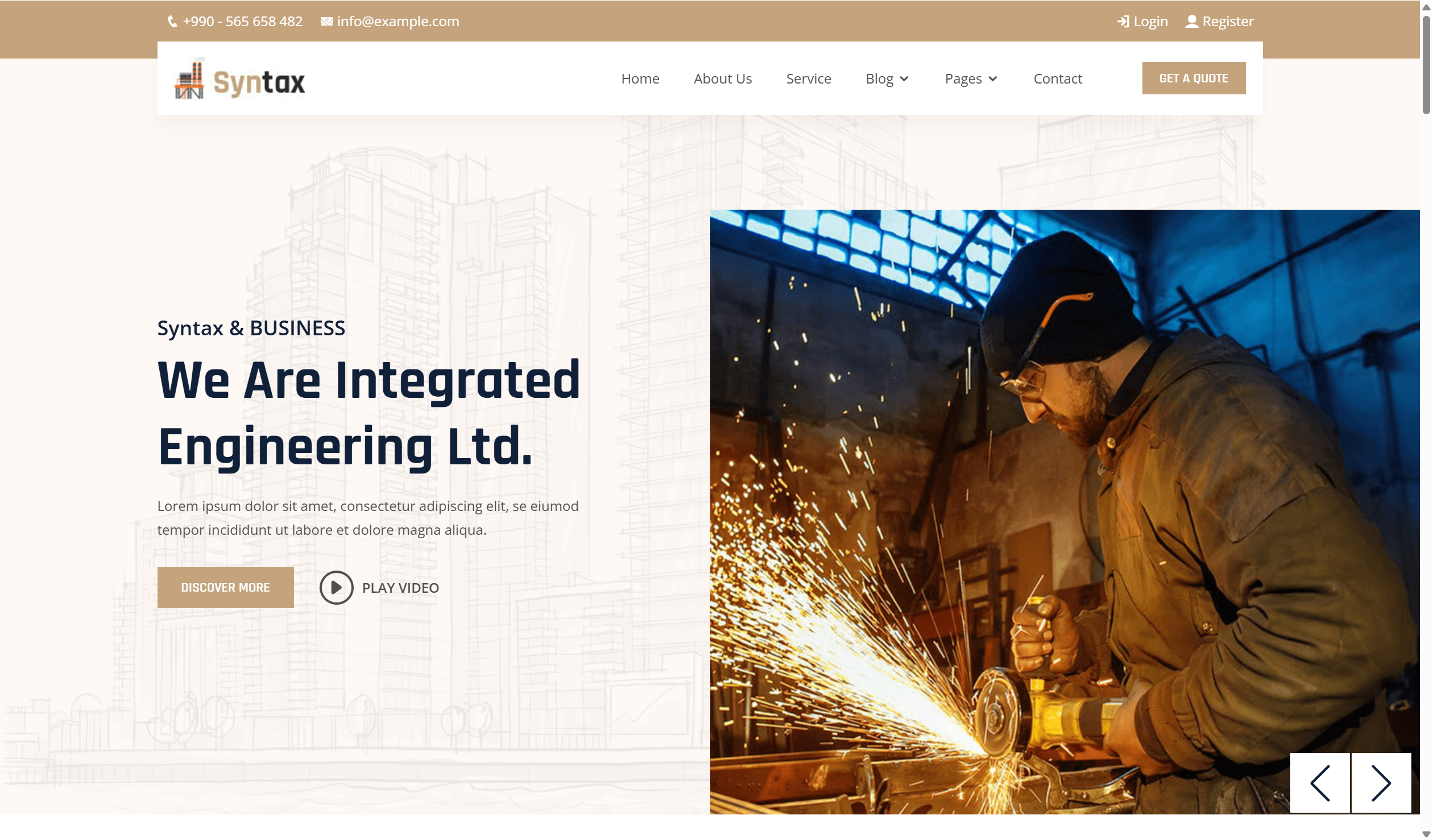Click the Login arrow icon
This screenshot has width=1433, height=840.
(1123, 22)
